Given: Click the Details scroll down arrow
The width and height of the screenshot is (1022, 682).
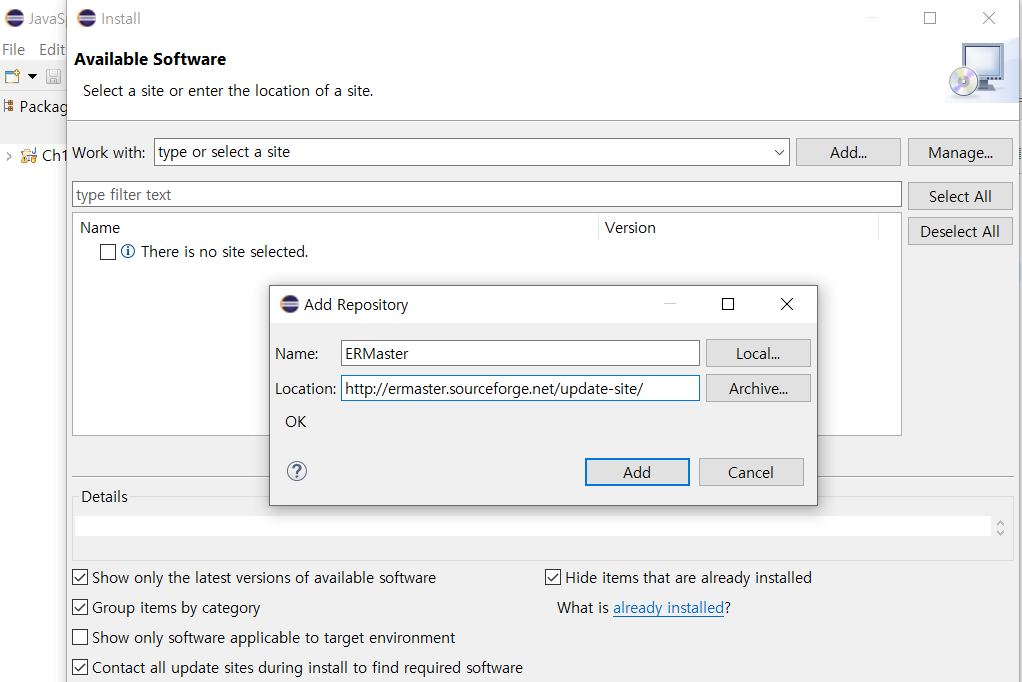Looking at the screenshot, I should 1000,532.
